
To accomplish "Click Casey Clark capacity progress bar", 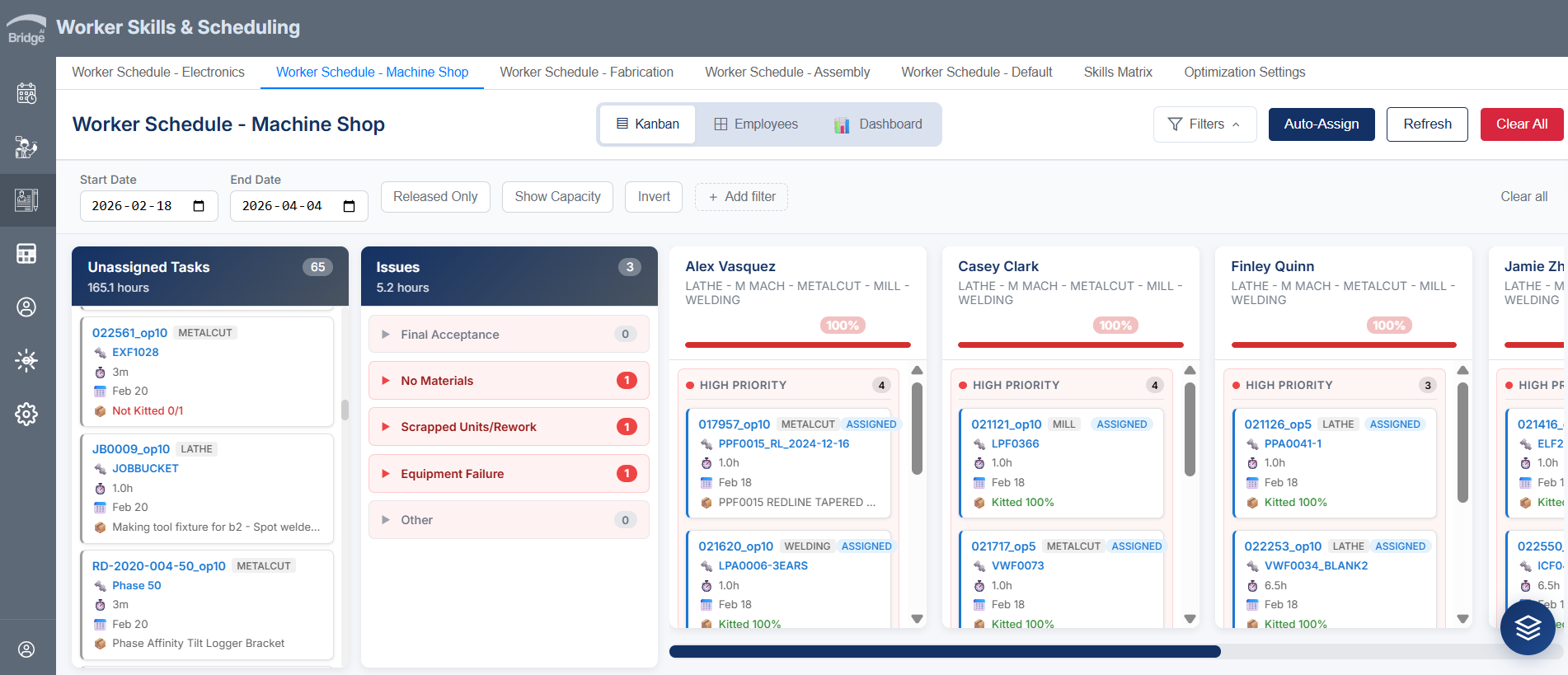I will [x=1071, y=345].
